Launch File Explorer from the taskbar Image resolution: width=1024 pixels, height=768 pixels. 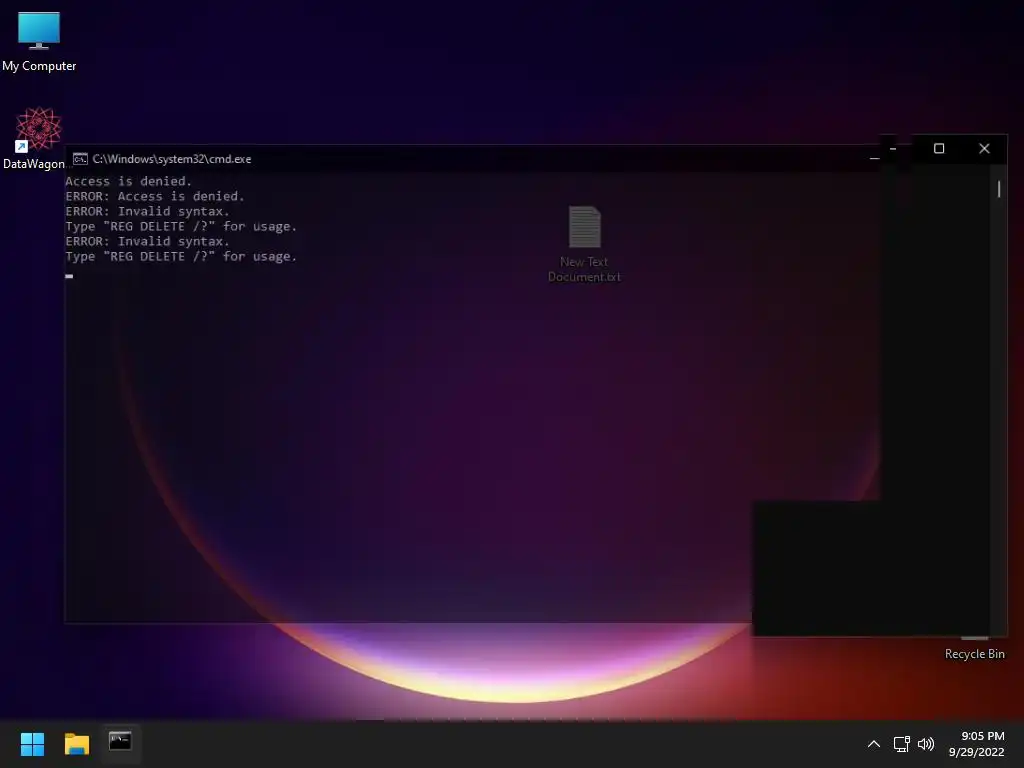(76, 744)
